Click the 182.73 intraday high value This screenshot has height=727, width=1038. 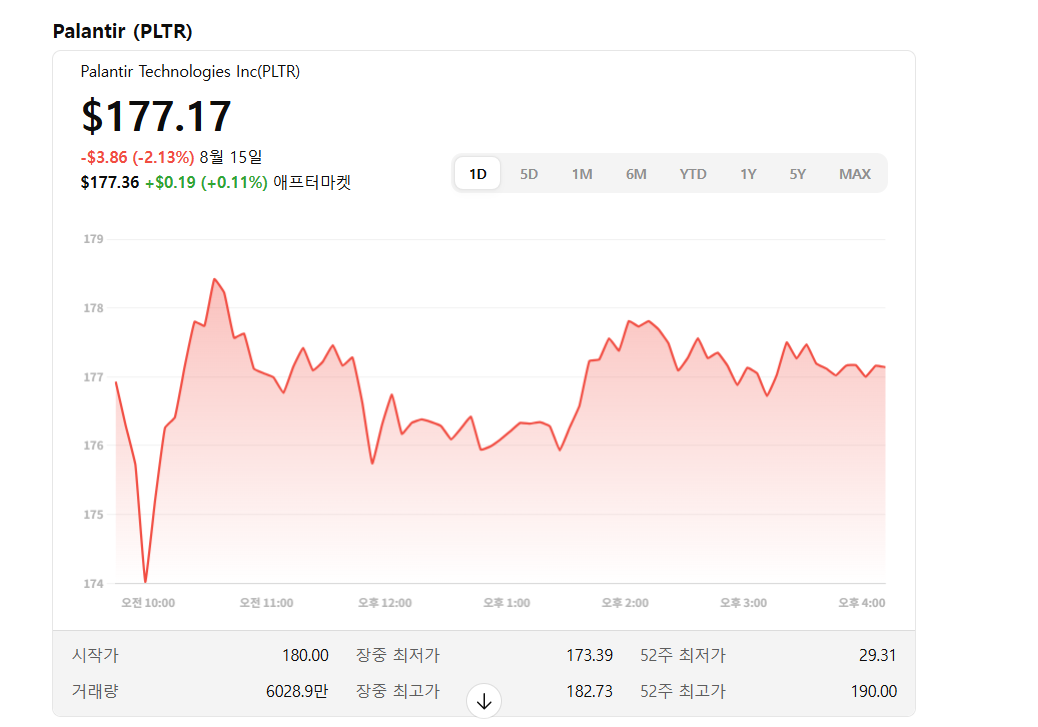589,691
